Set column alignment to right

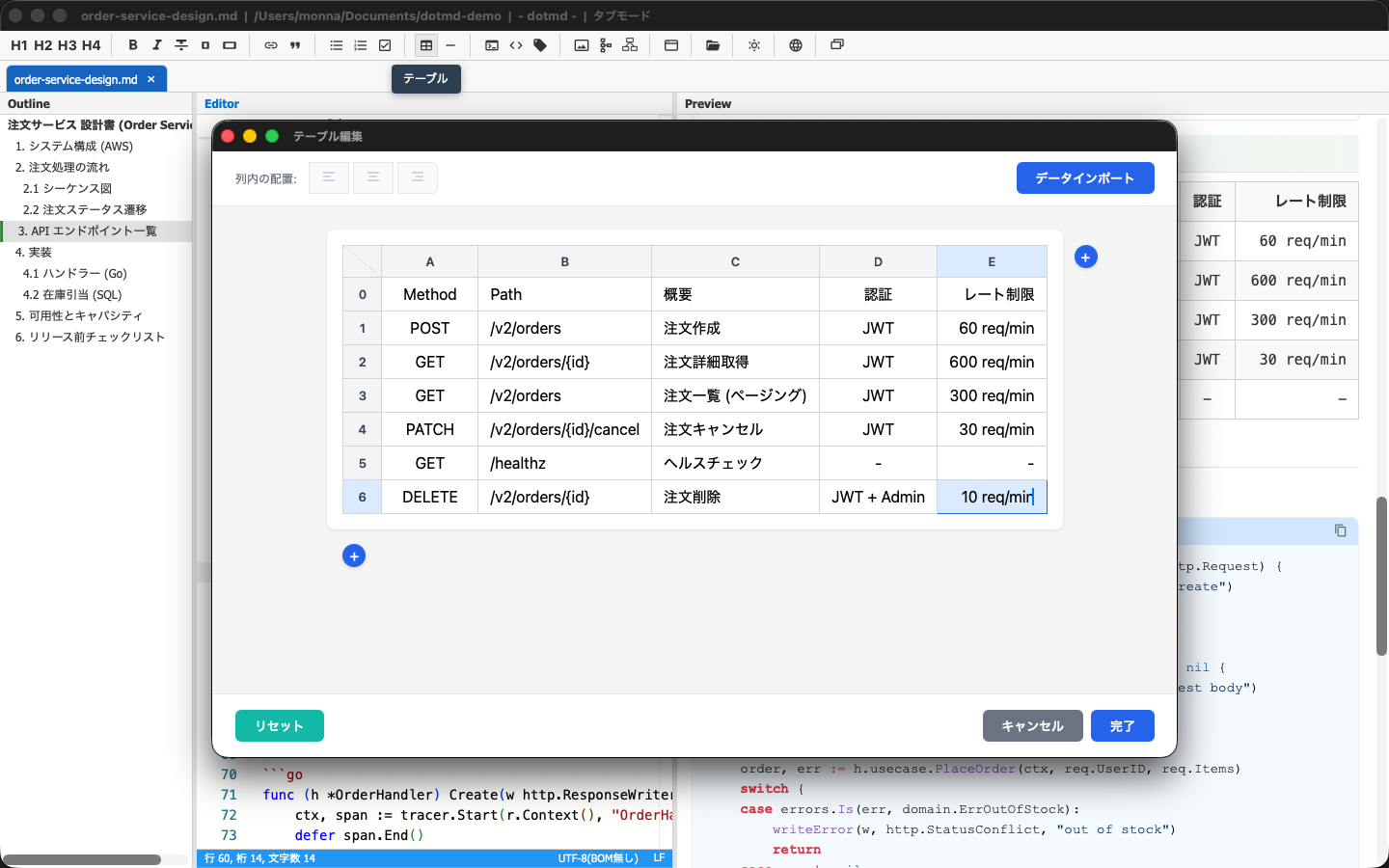(x=418, y=177)
